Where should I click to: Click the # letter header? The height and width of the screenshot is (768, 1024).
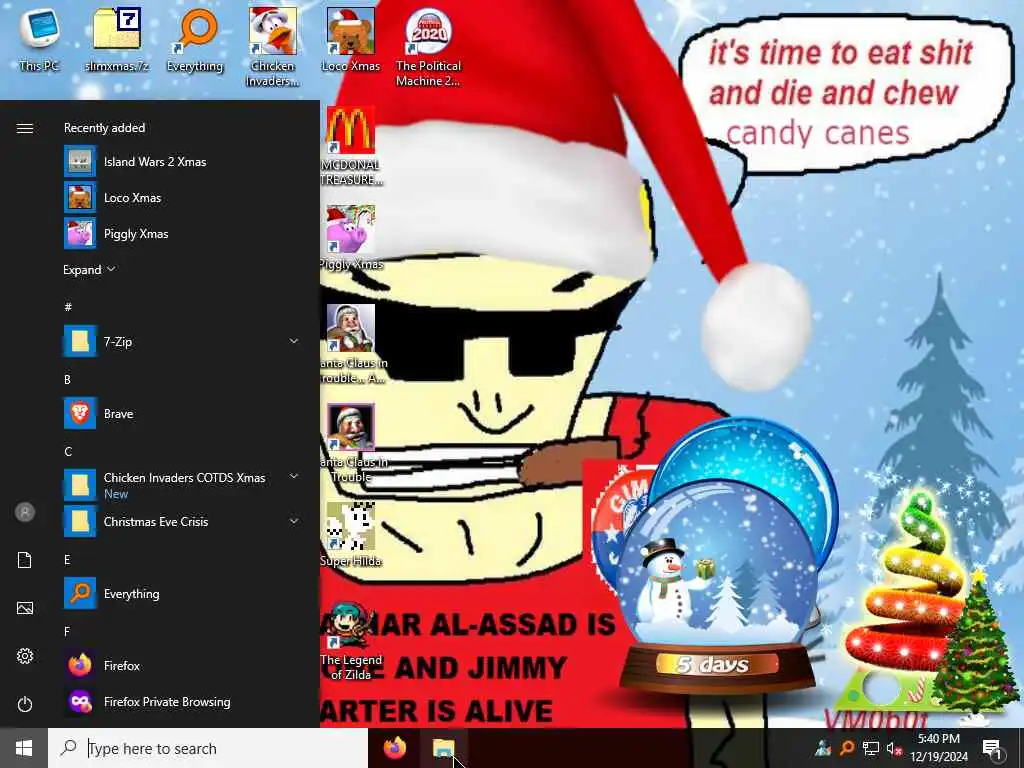pyautogui.click(x=68, y=306)
